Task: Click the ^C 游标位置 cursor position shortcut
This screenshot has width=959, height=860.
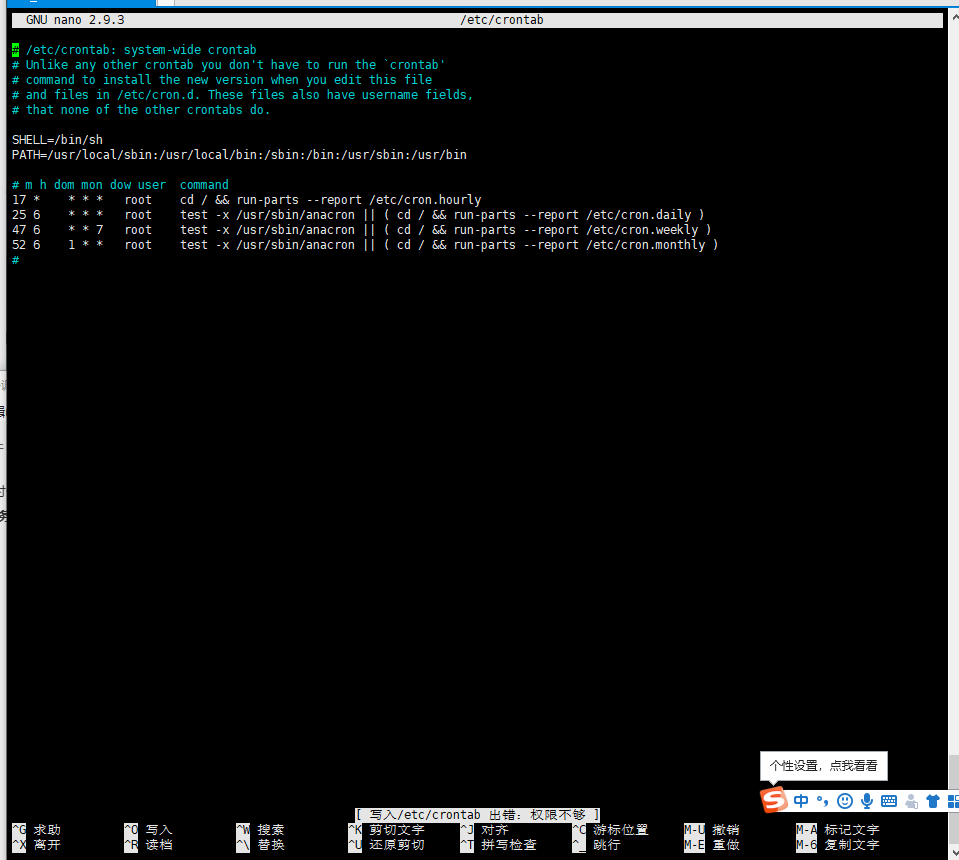Action: (x=610, y=829)
